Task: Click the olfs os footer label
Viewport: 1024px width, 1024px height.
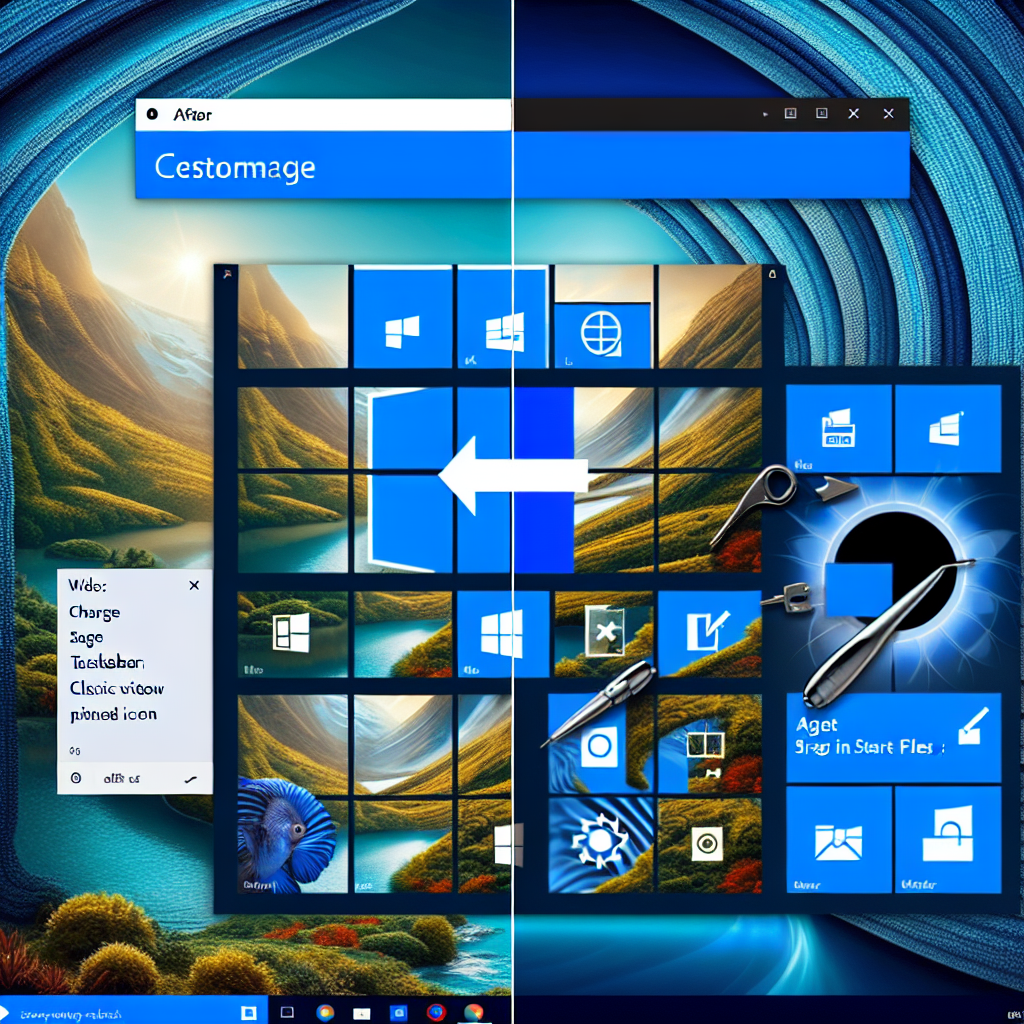Action: [x=121, y=778]
